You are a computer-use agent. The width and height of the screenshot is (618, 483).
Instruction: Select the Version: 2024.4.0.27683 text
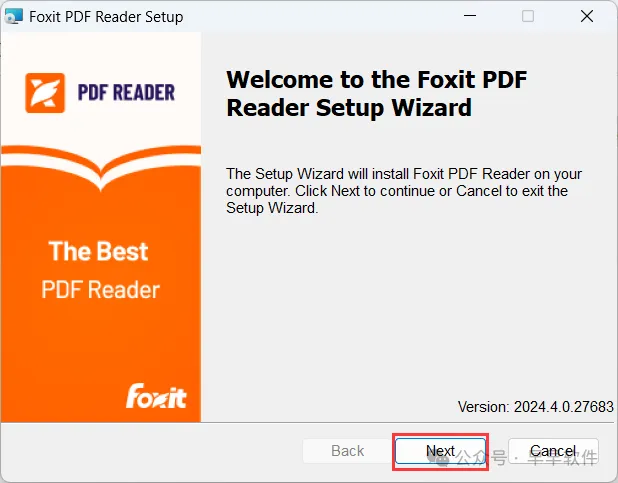536,407
